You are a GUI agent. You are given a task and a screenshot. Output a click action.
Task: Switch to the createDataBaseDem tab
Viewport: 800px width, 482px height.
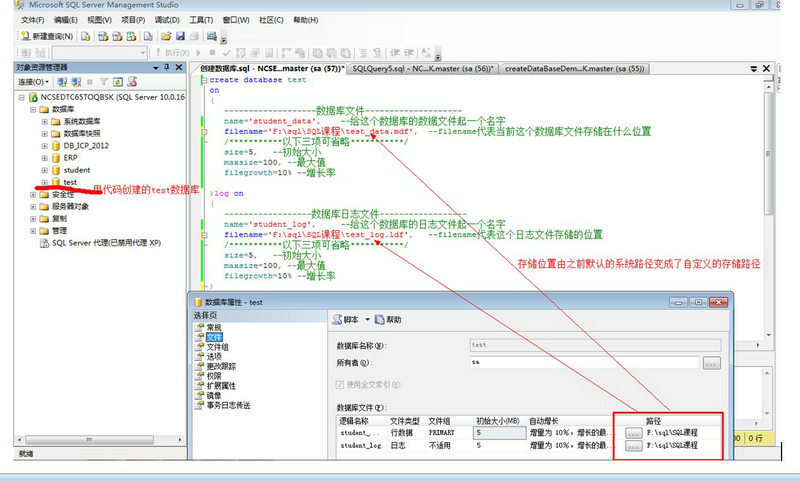pos(574,68)
